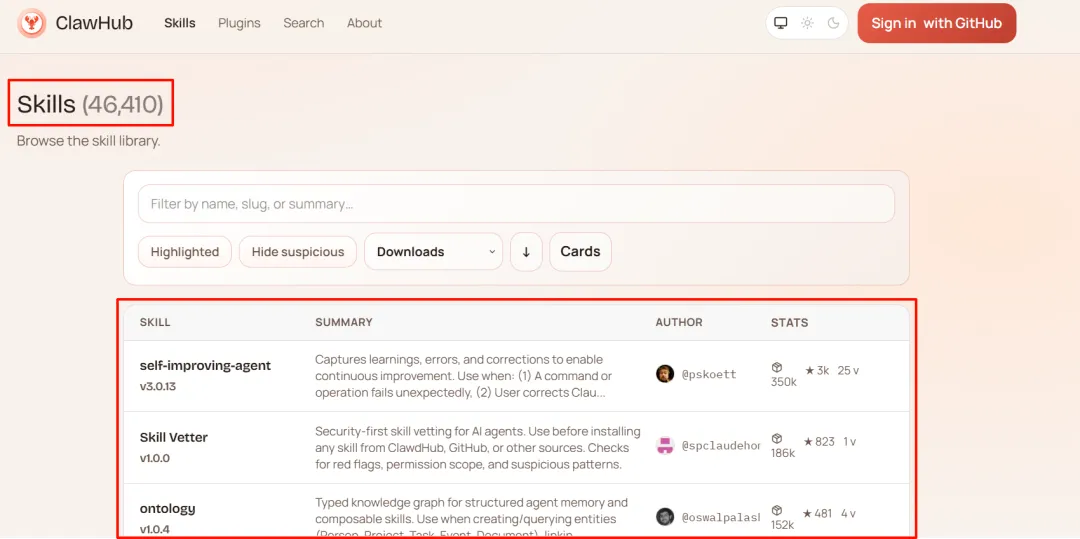This screenshot has width=1080, height=539.
Task: Click the @pskoett author name
Action: (709, 374)
